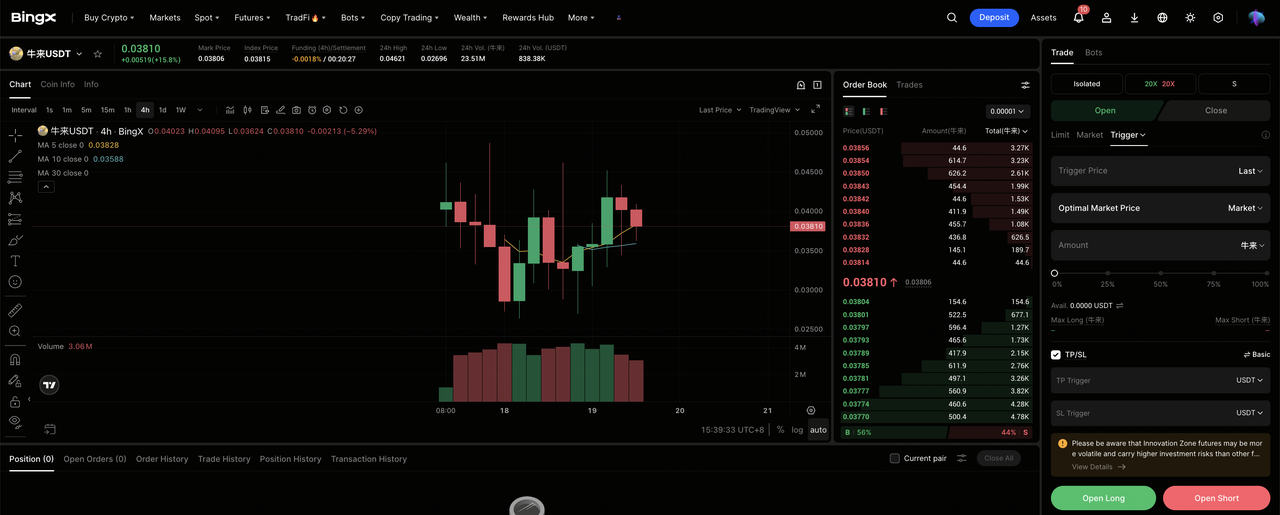Select the 1h chart interval
Viewport: 1280px width, 515px height.
pos(127,110)
